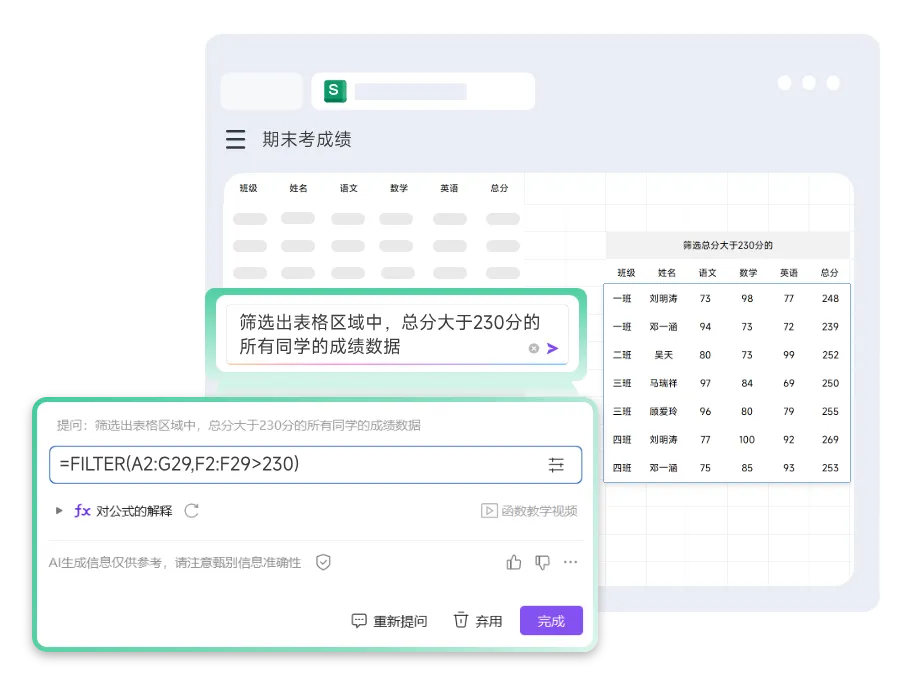Click the blank tab left of the S tab

262,91
